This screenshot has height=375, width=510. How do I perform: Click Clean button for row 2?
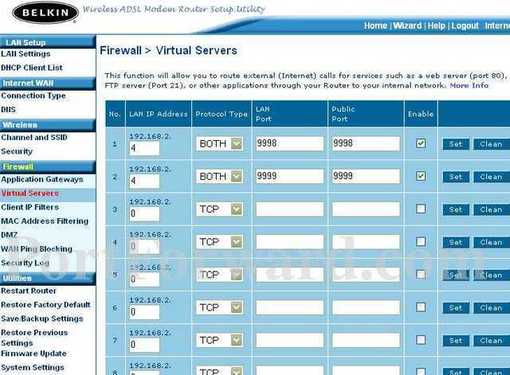point(491,177)
